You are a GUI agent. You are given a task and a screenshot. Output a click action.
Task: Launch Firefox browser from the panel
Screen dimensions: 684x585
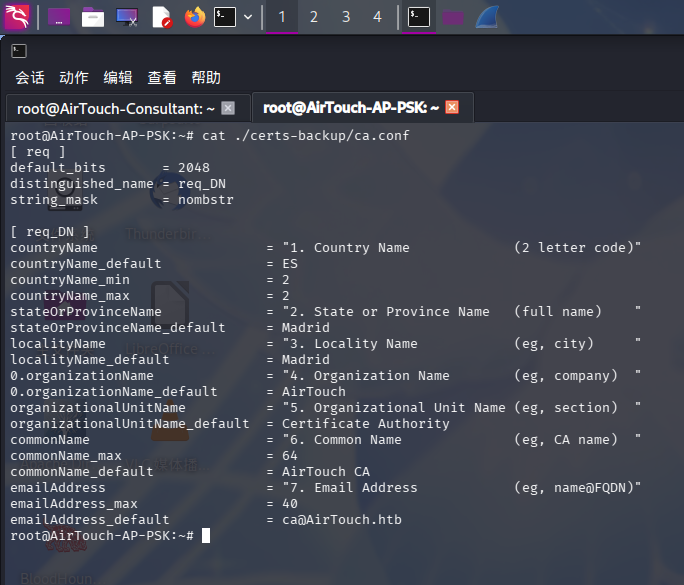(x=195, y=17)
